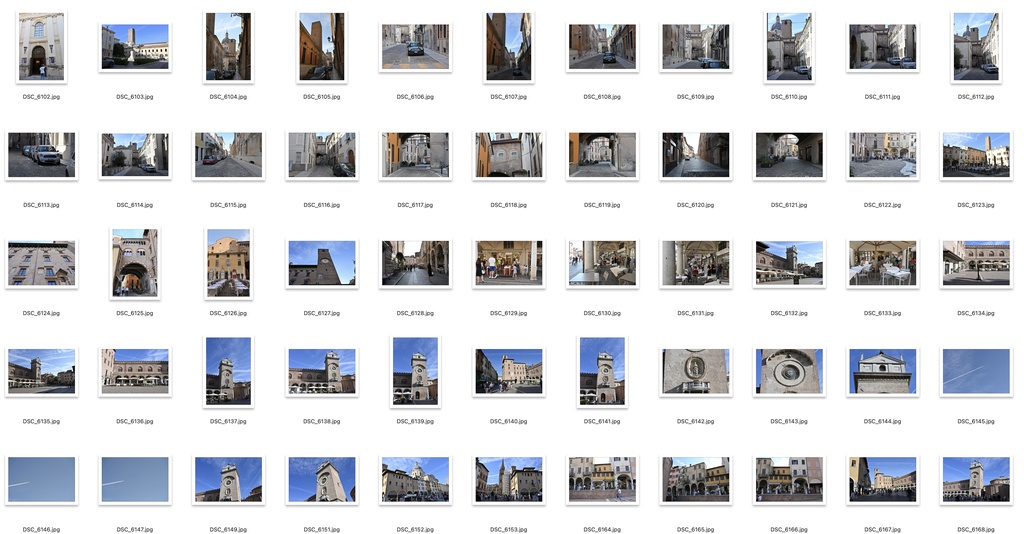
Task: Click the file name DSC_6147.jpg
Action: [x=135, y=529]
